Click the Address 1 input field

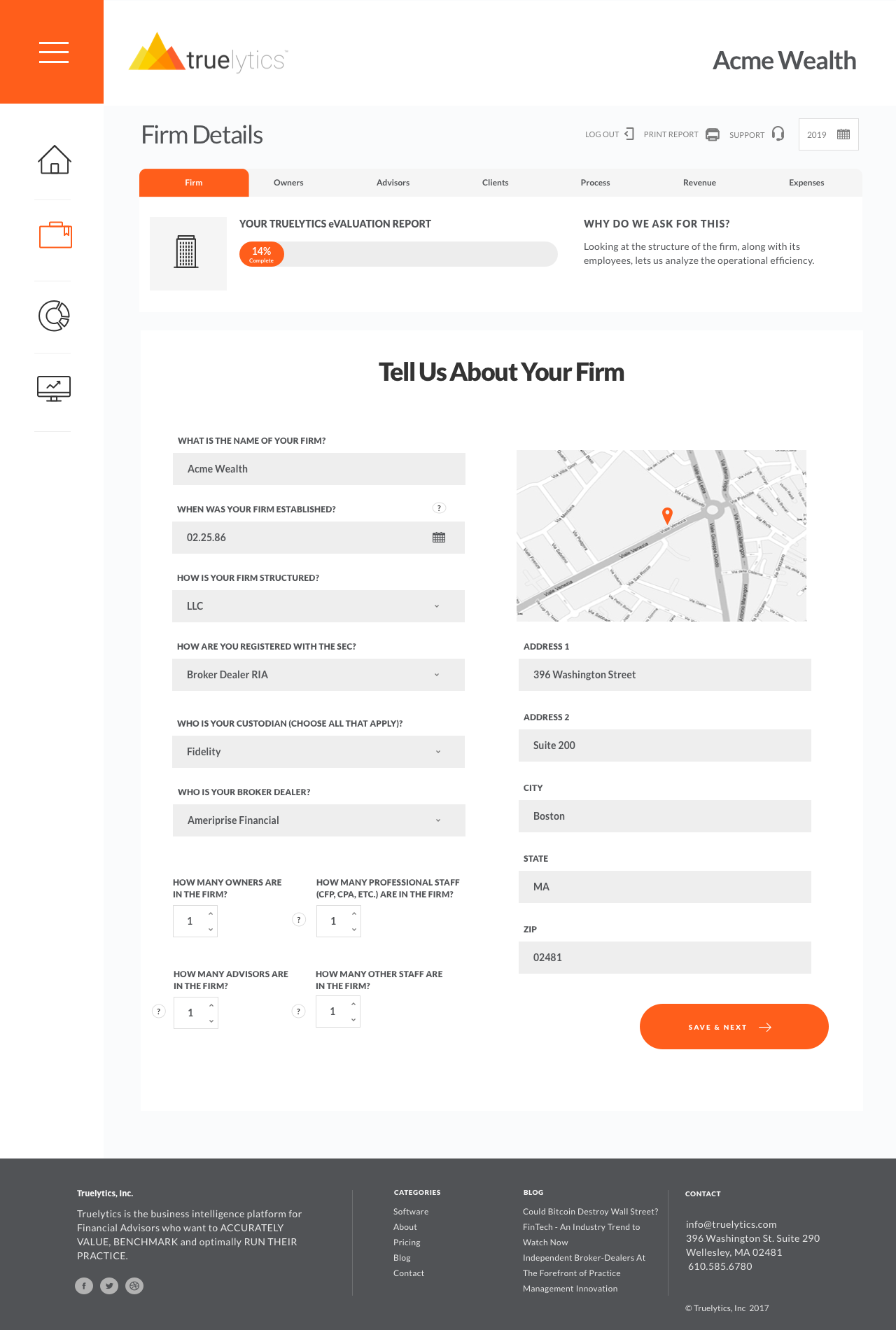coord(665,675)
